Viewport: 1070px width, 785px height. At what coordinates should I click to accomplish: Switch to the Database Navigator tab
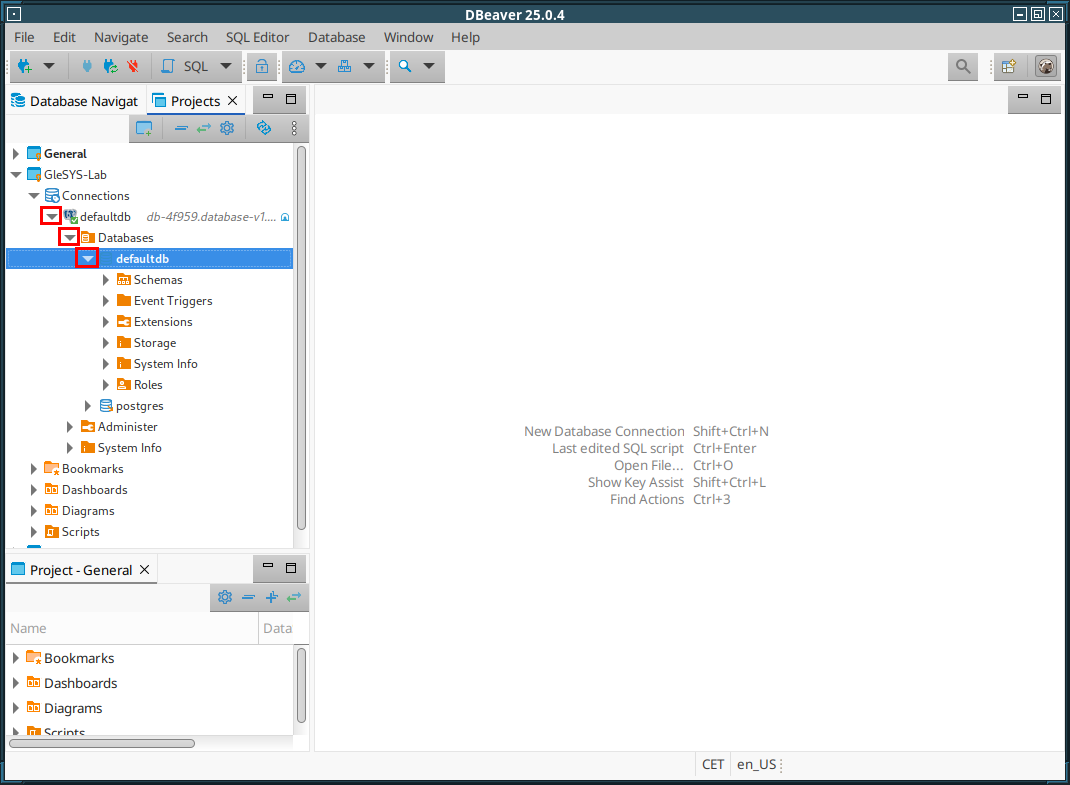point(74,101)
